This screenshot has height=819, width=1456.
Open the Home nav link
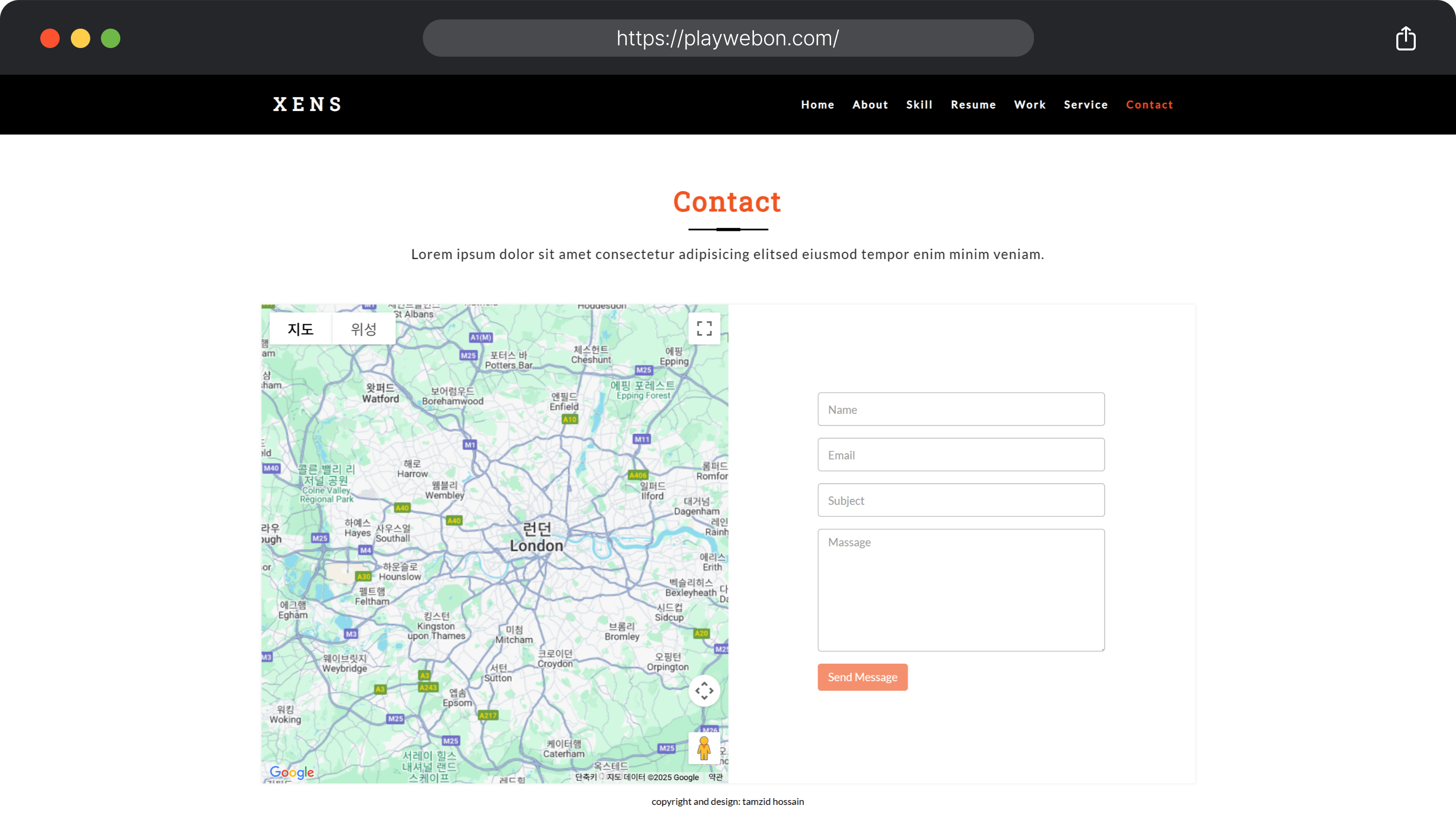coord(818,105)
